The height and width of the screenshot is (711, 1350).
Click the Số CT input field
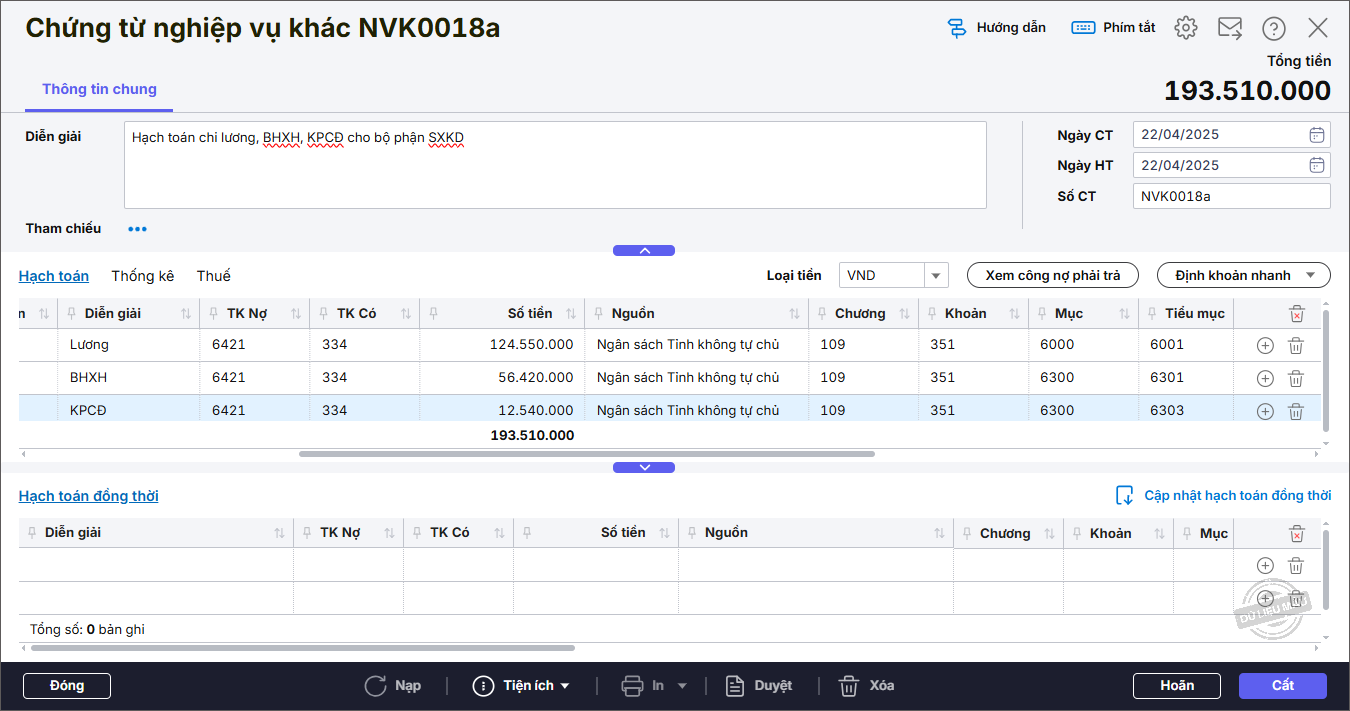[x=1230, y=197]
